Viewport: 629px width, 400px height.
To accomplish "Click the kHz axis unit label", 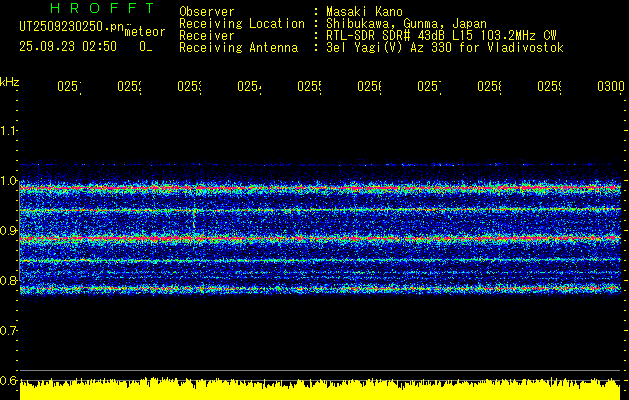I will click(x=9, y=83).
